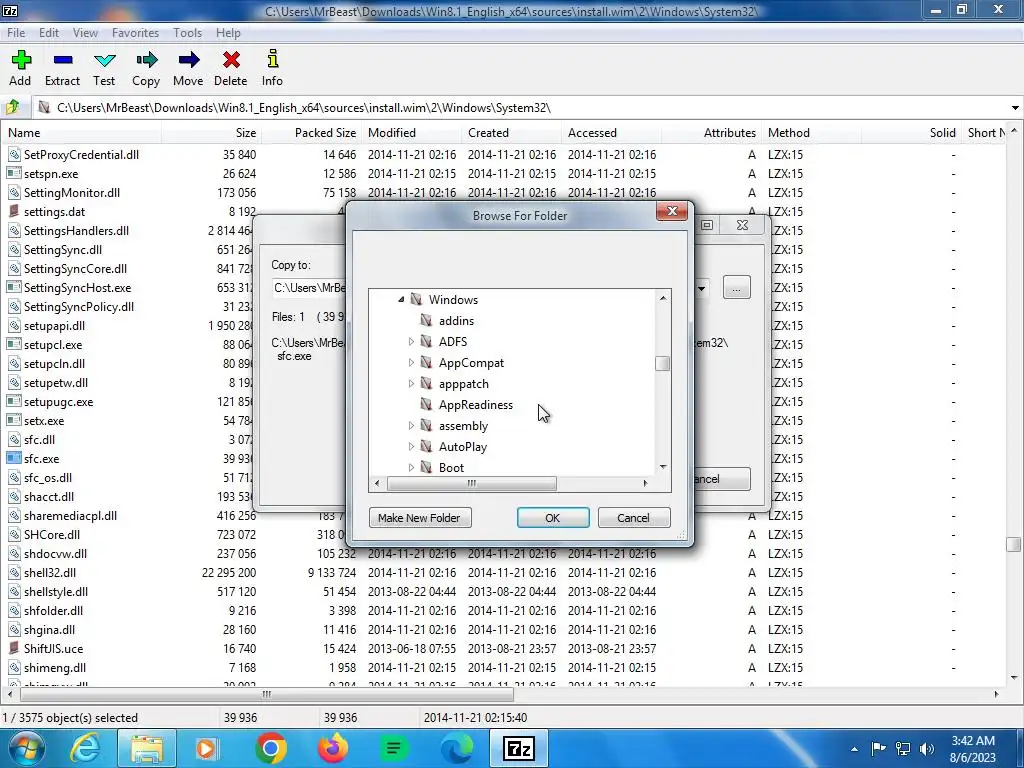Viewport: 1024px width, 768px height.
Task: Click Cancel in Browse For Folder dialog
Action: click(633, 518)
